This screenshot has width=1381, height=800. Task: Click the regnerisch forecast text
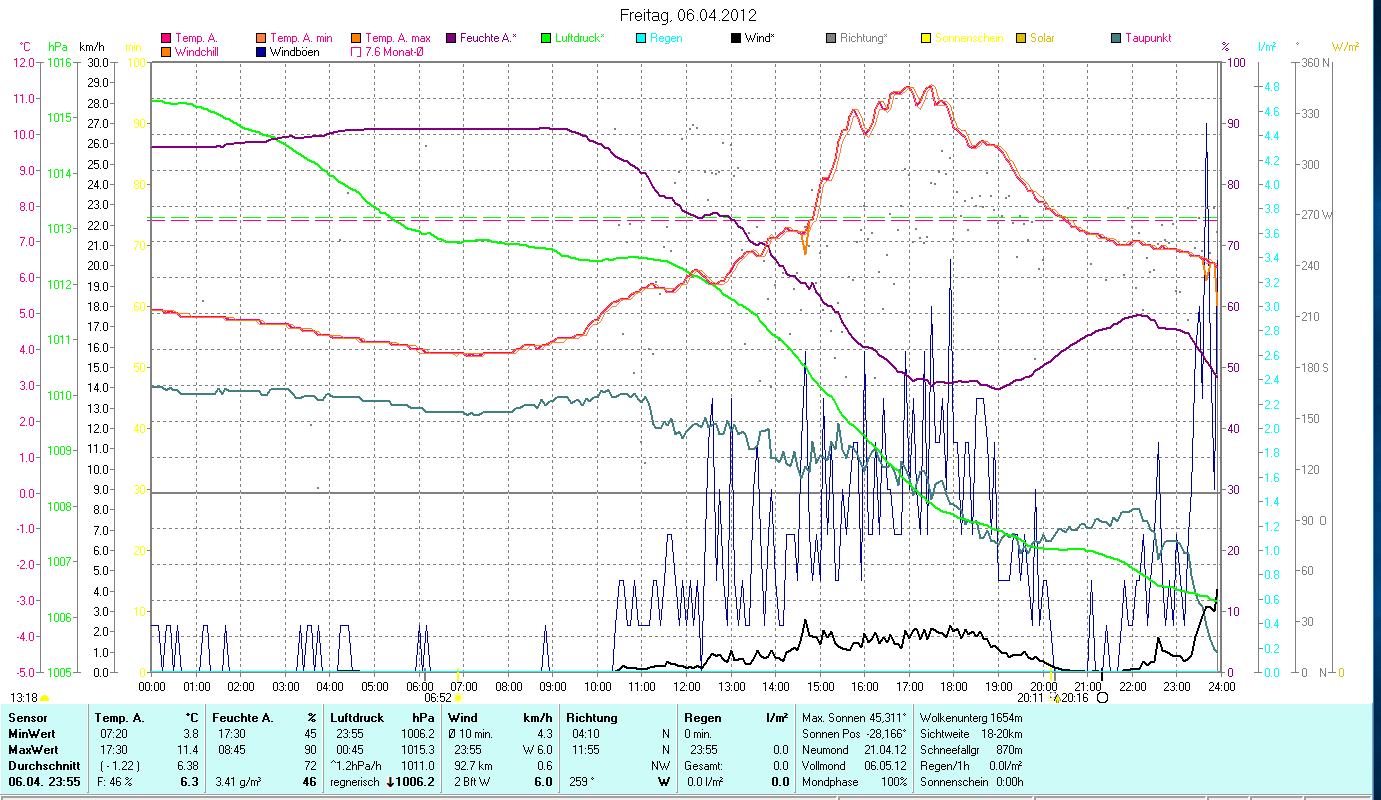(354, 782)
